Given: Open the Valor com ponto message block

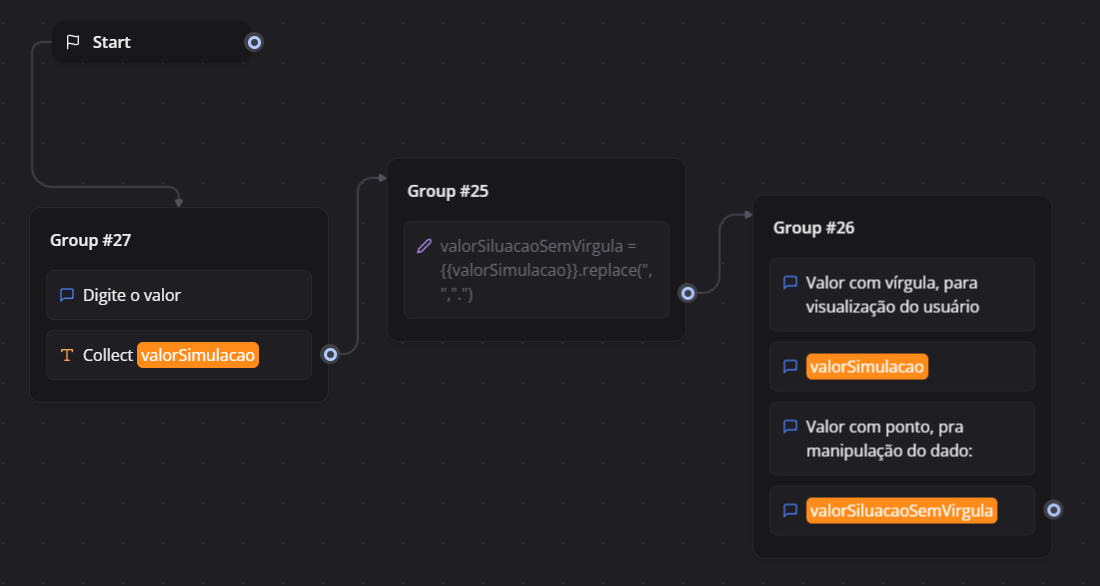Looking at the screenshot, I should (x=902, y=439).
